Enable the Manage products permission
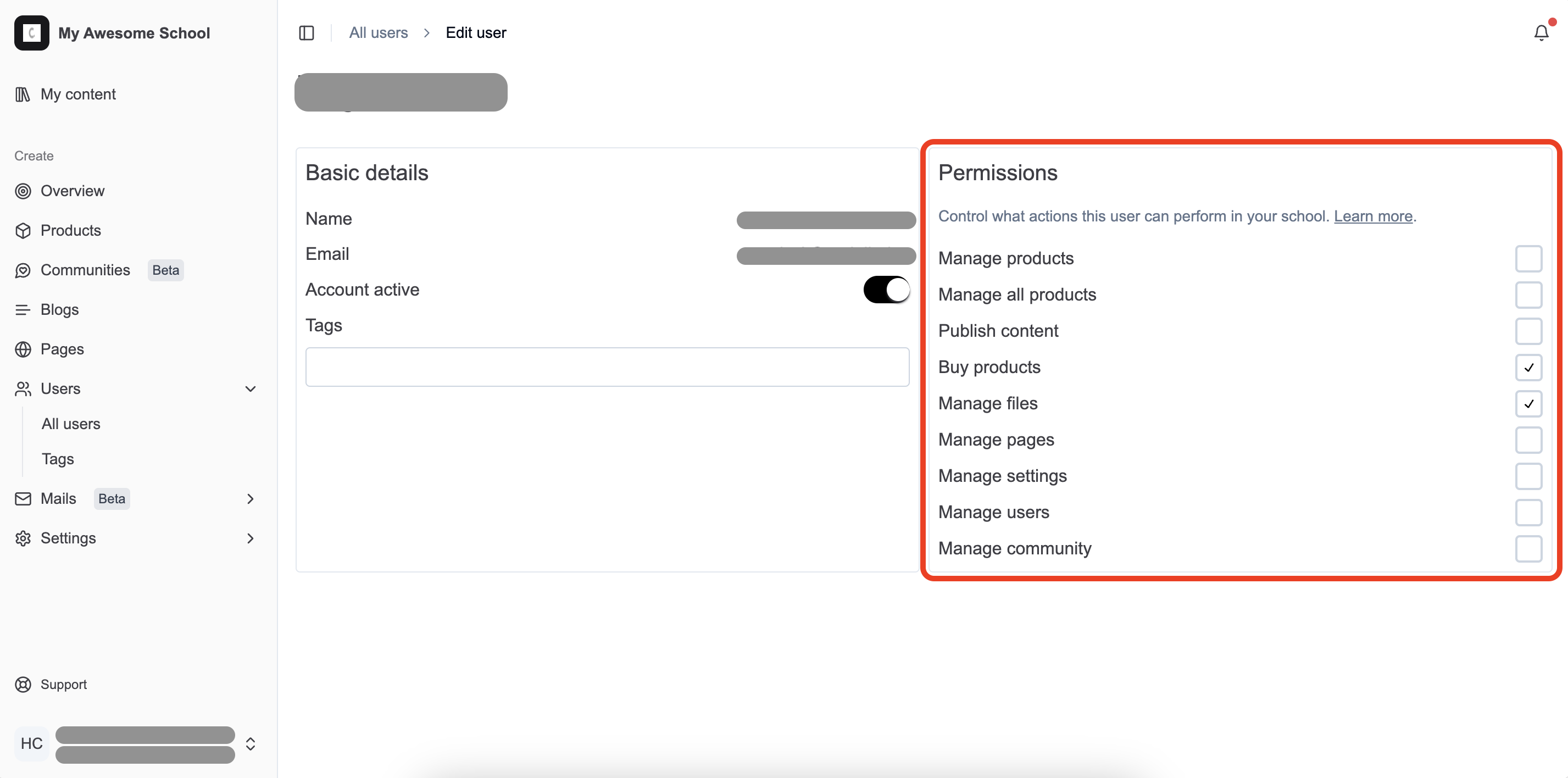Image resolution: width=1568 pixels, height=778 pixels. [x=1528, y=258]
